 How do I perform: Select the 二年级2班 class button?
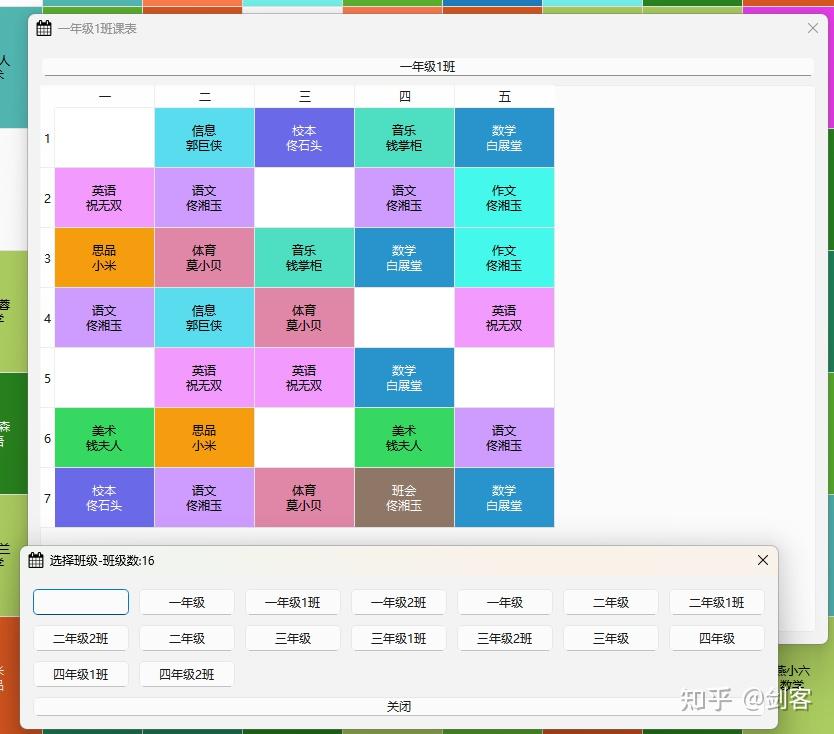(81, 638)
